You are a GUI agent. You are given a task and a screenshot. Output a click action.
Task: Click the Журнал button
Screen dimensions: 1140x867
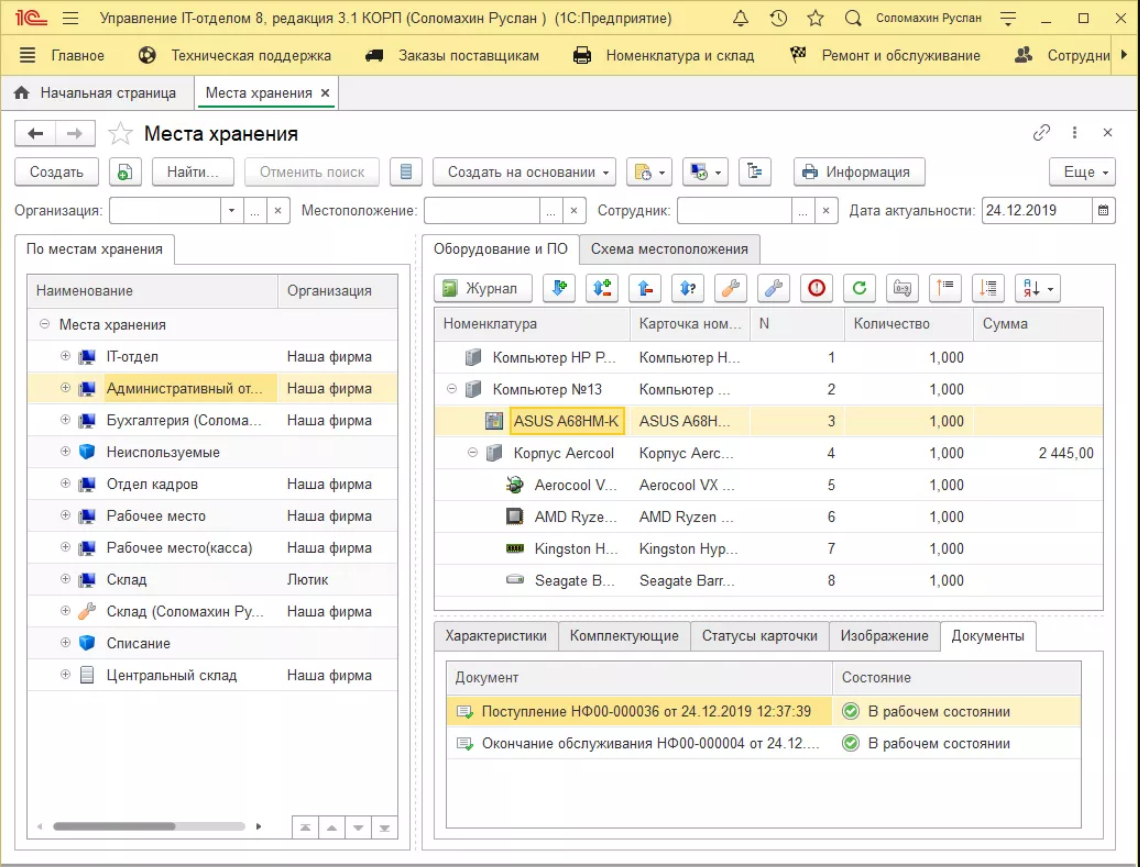click(482, 288)
